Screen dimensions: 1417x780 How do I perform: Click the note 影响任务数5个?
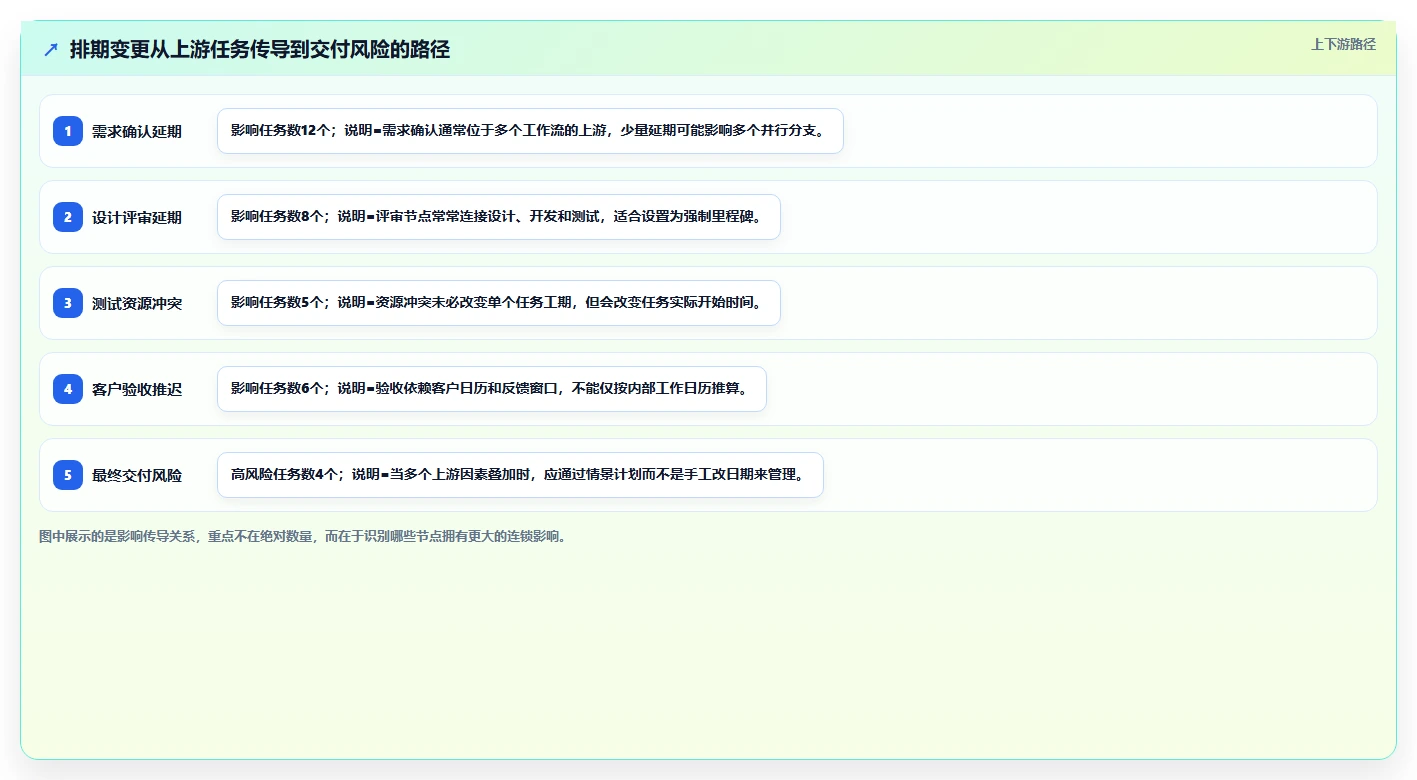click(x=499, y=303)
